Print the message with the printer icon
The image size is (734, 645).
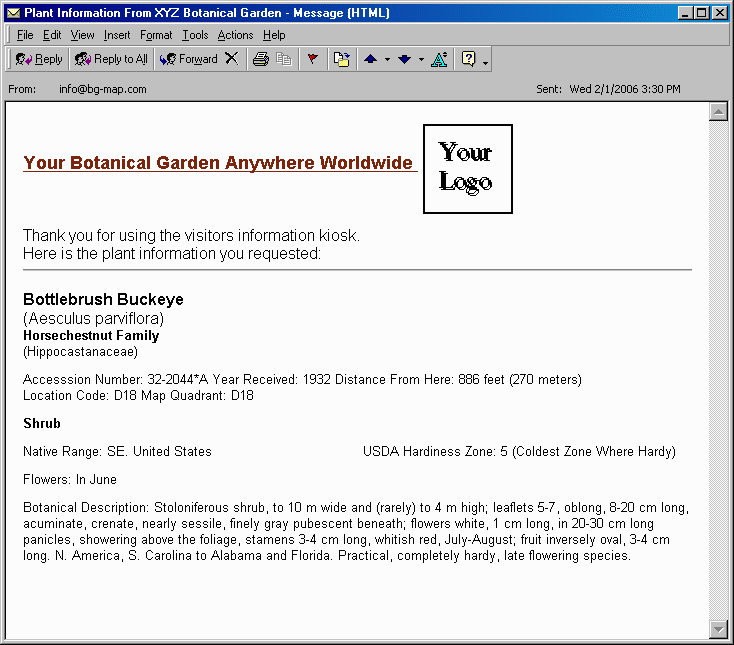click(261, 59)
